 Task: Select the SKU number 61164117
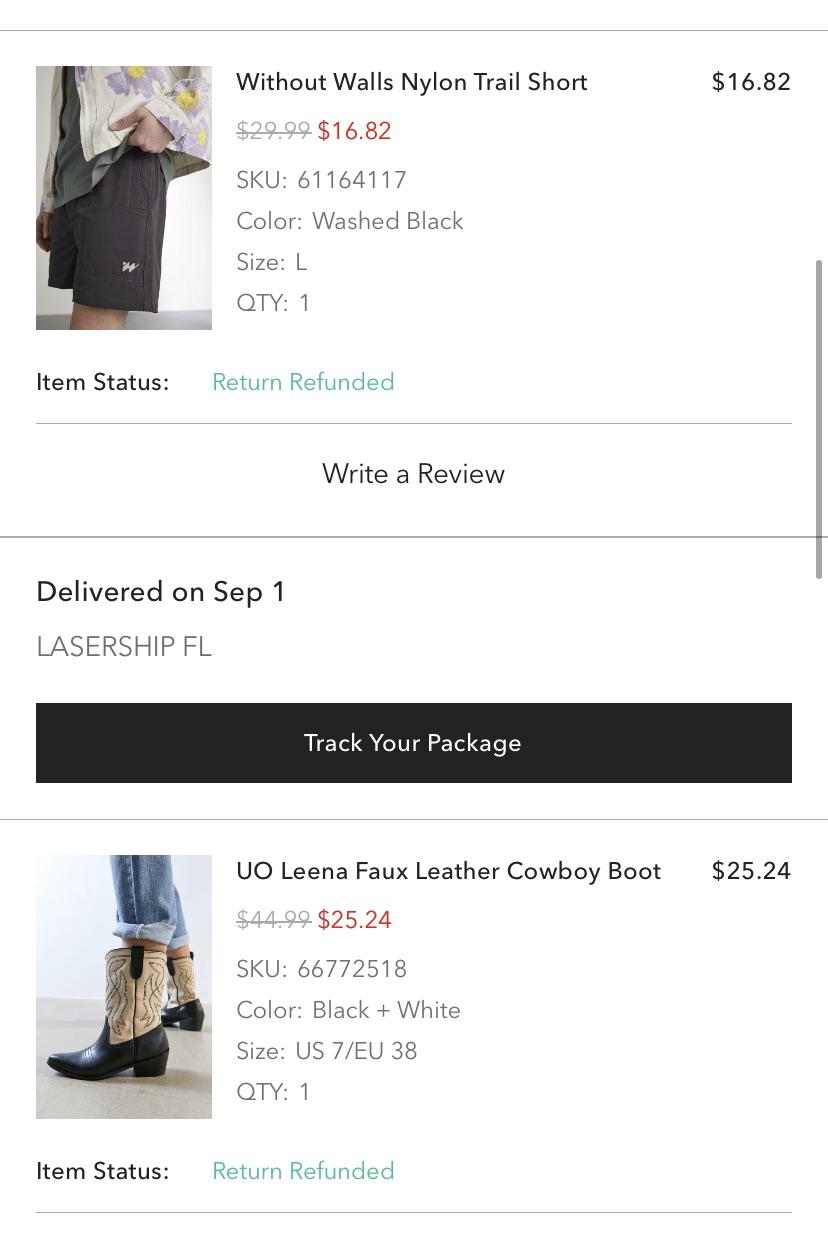[x=352, y=180]
